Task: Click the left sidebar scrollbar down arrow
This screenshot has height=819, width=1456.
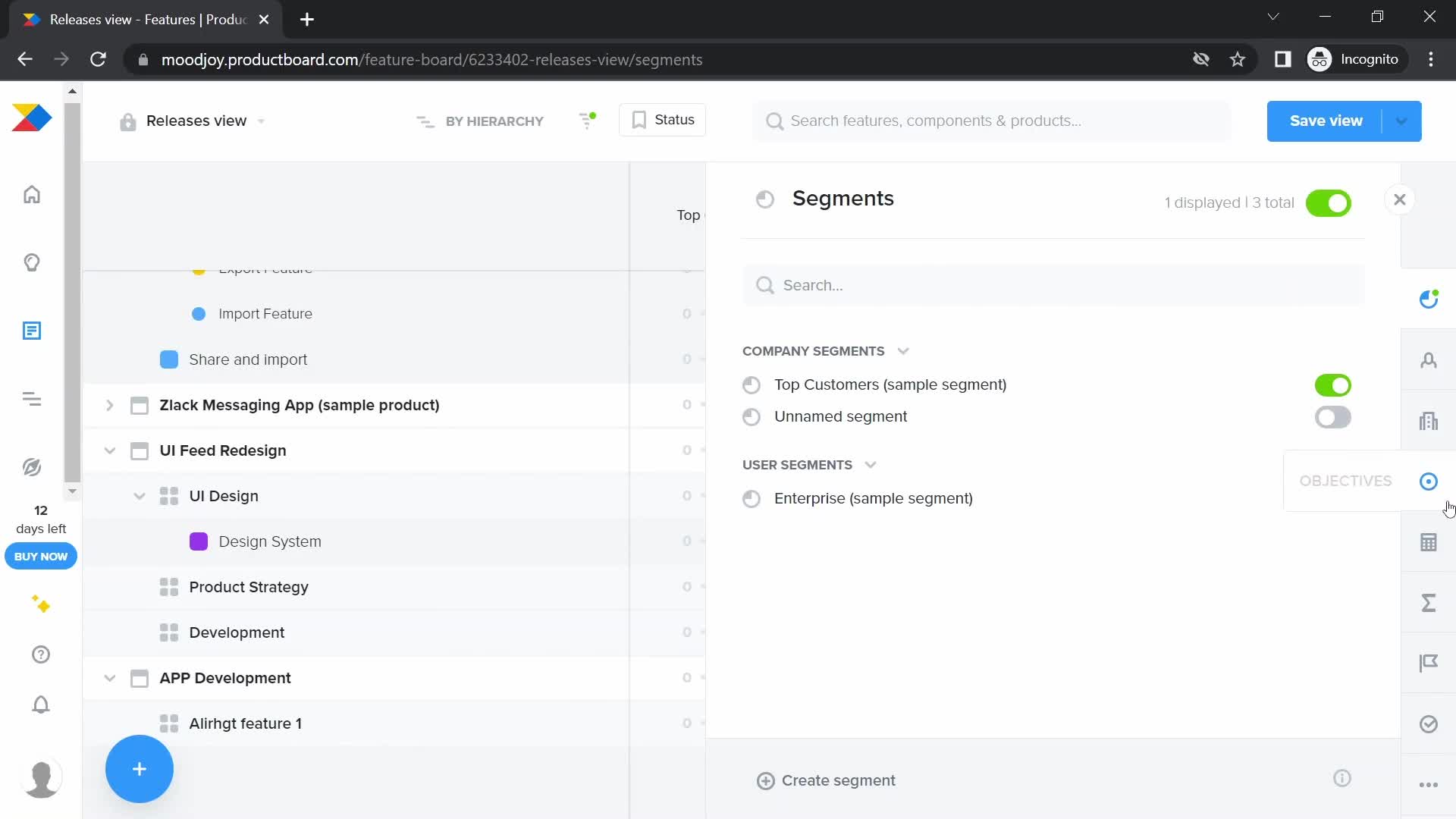Action: (72, 491)
